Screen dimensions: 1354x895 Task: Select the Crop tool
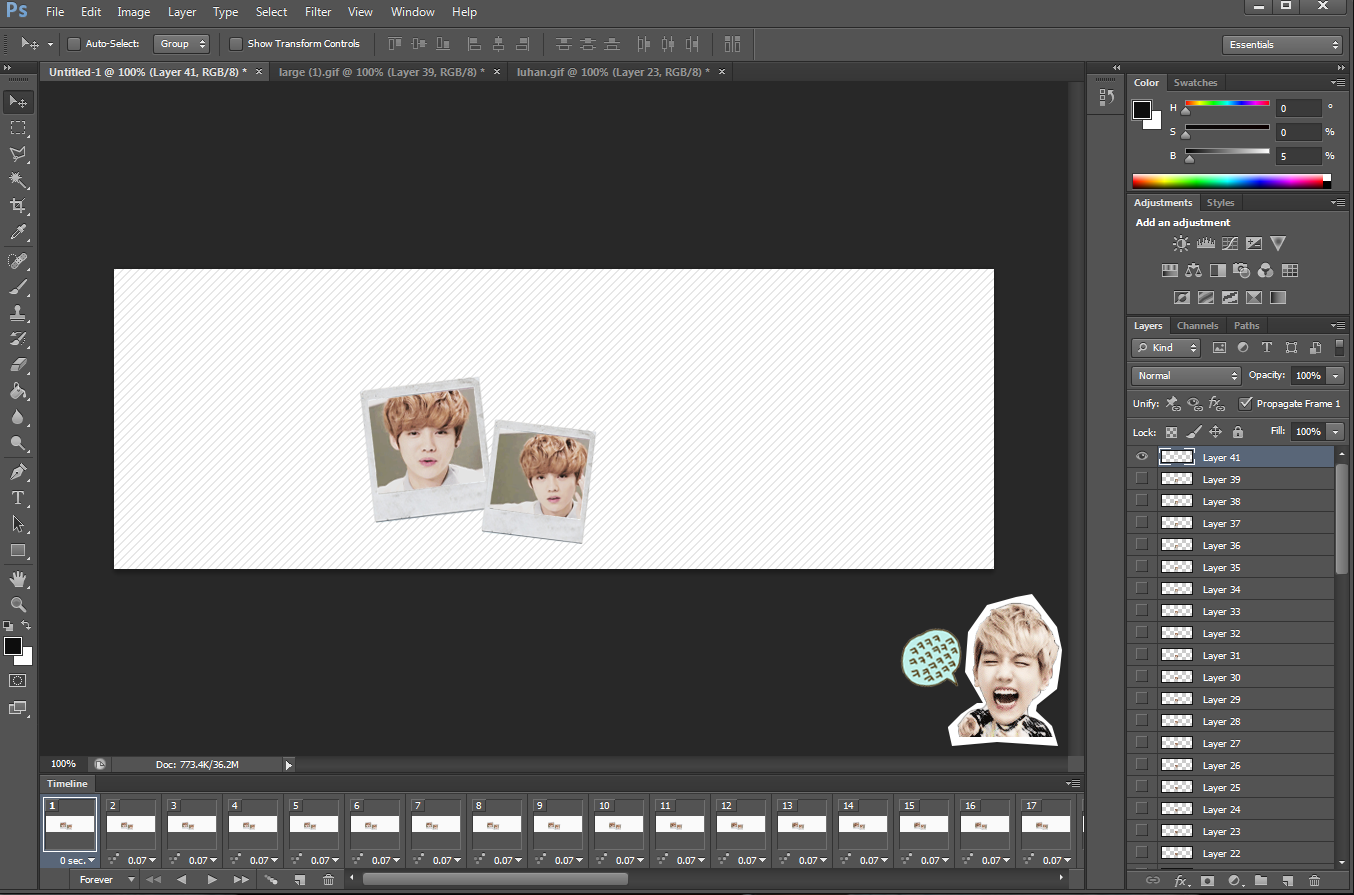coord(18,206)
